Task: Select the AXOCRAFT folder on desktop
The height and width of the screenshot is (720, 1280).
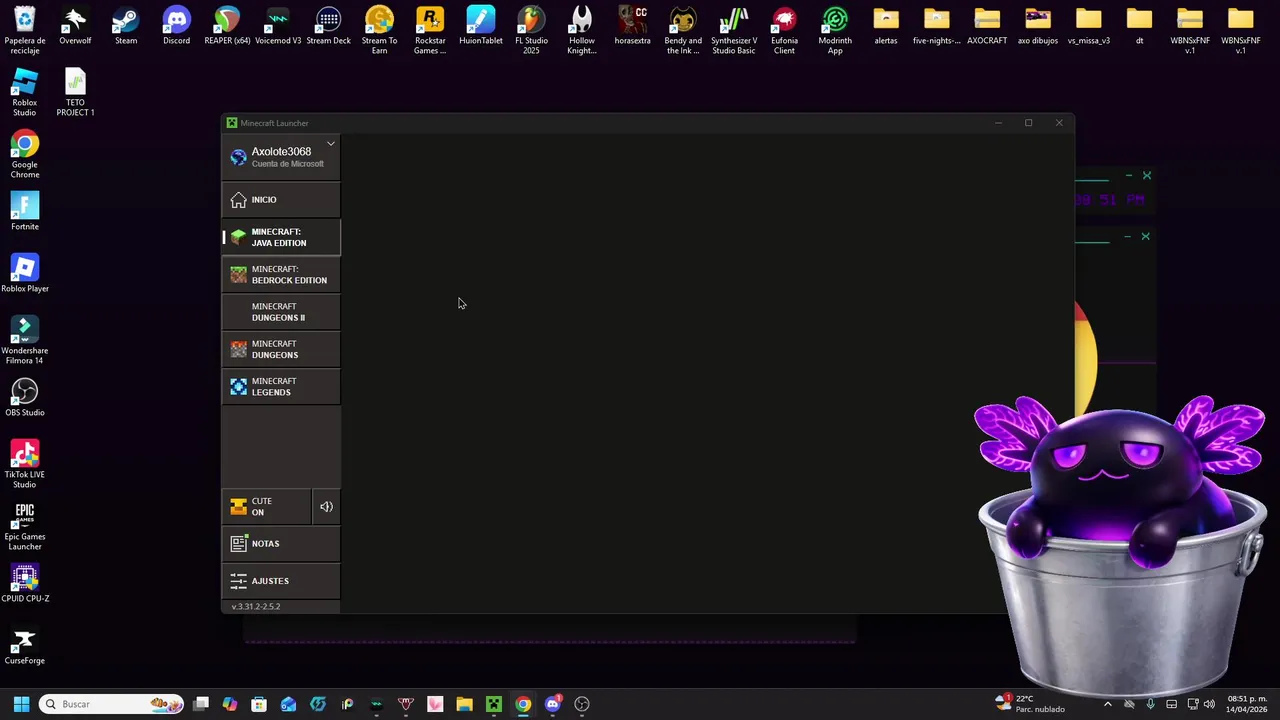Action: tap(987, 27)
